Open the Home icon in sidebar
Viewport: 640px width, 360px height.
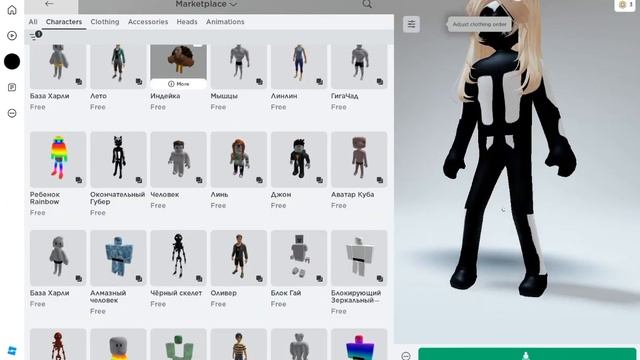[12, 10]
